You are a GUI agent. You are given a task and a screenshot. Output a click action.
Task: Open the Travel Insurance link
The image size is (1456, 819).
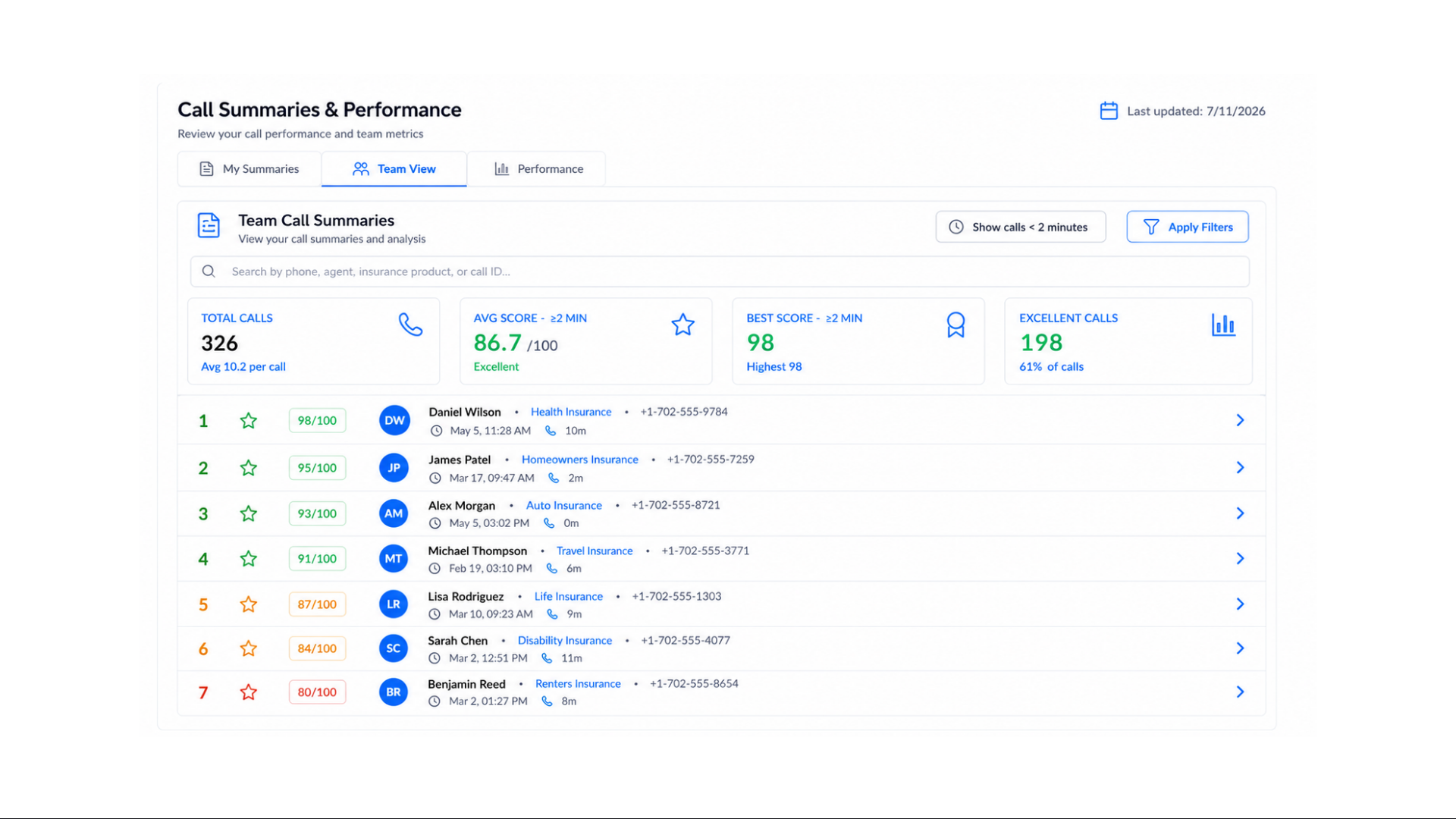coord(595,551)
